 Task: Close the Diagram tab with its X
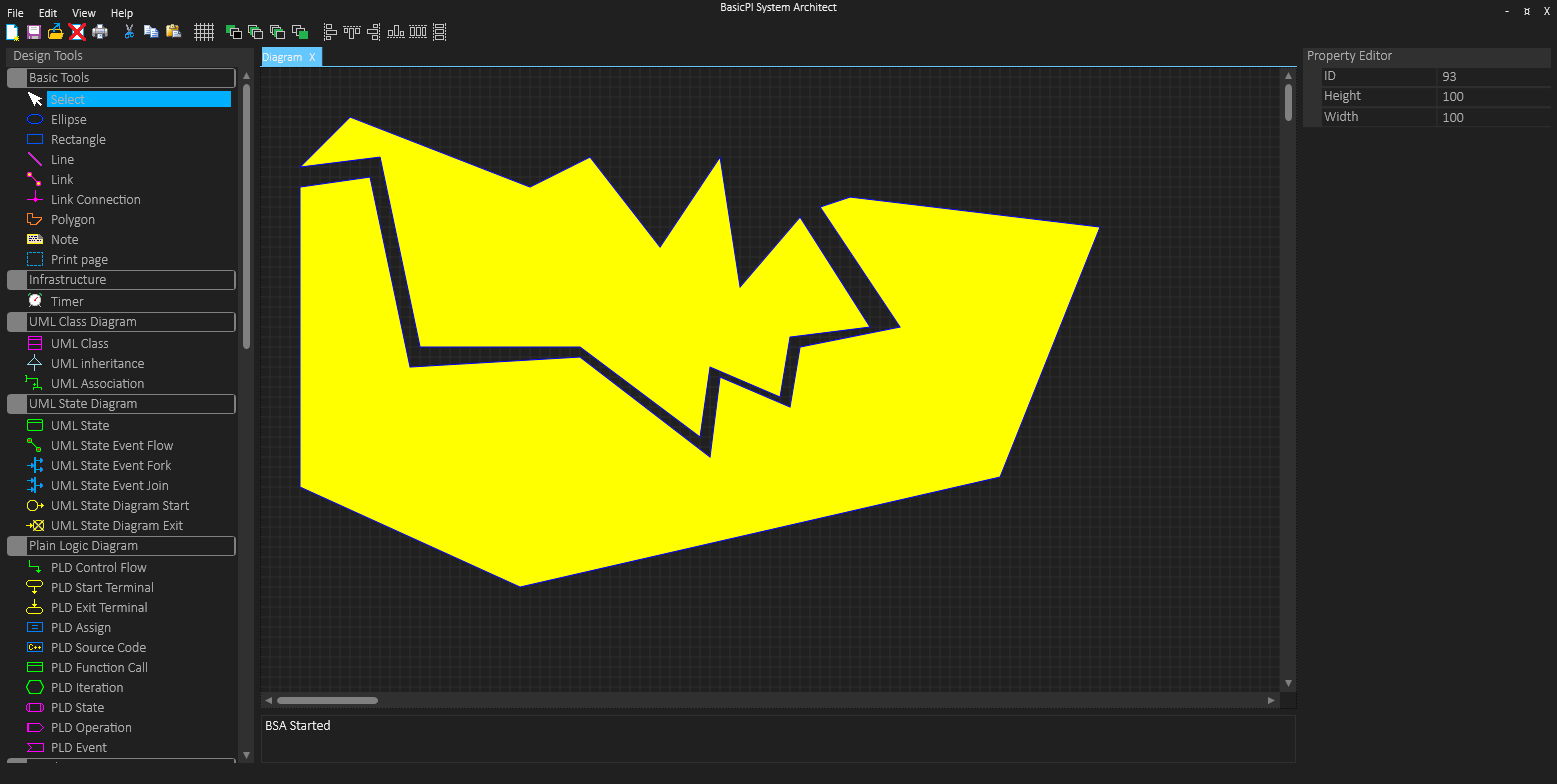(x=312, y=57)
